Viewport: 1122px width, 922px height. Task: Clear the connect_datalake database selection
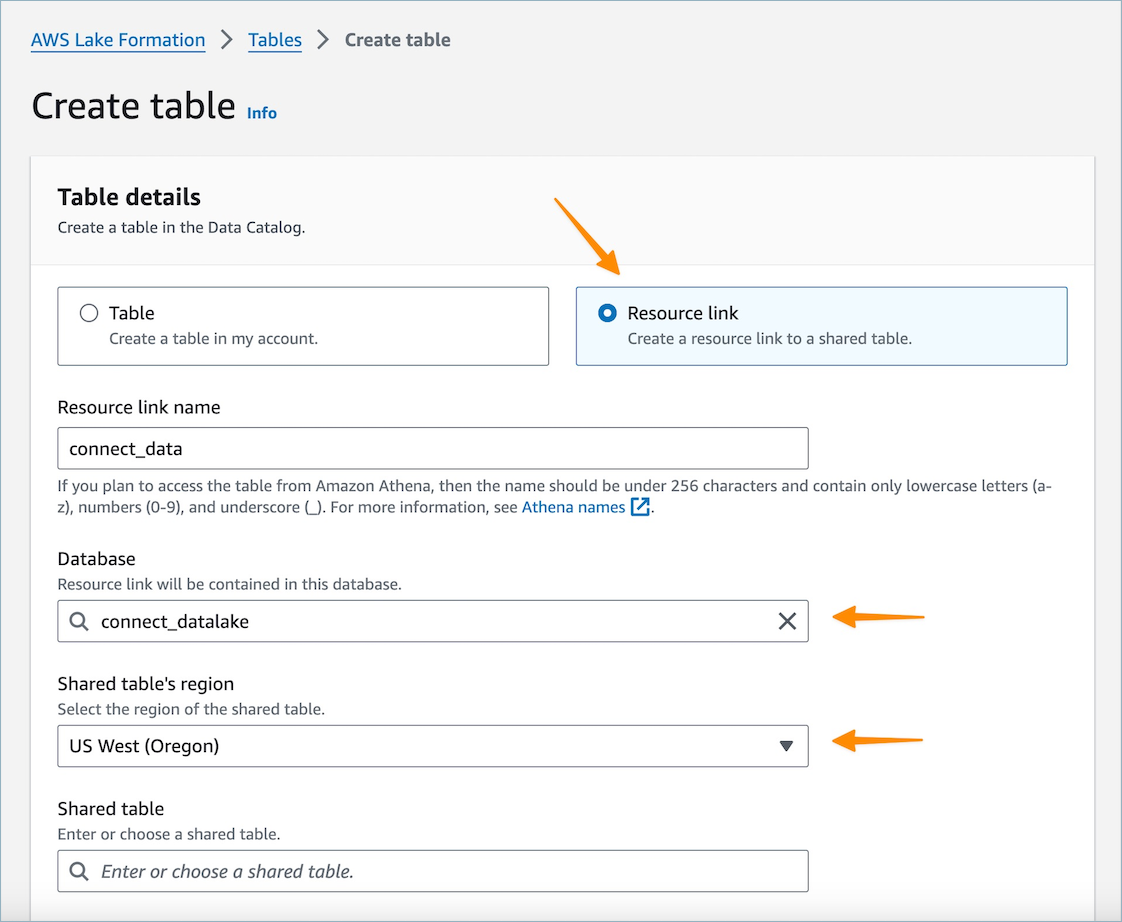coord(785,621)
